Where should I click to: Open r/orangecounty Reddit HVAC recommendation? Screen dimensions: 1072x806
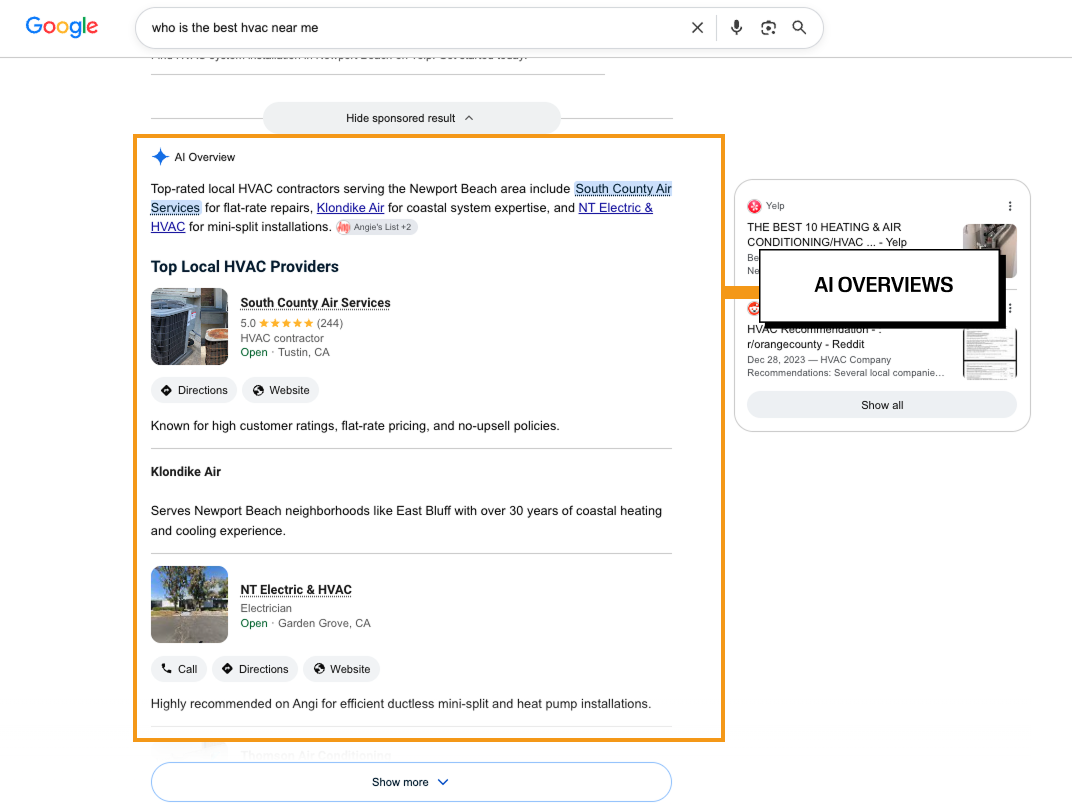point(814,338)
